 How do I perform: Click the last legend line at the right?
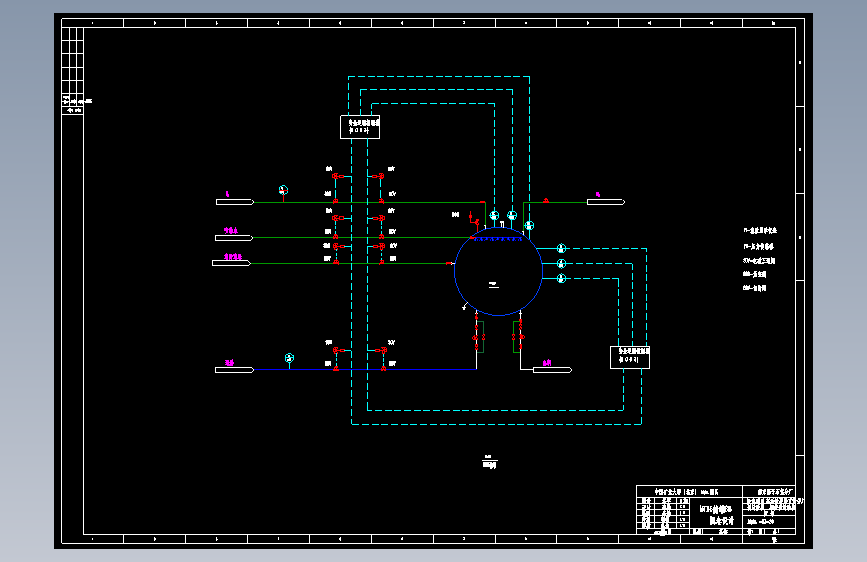(754, 288)
